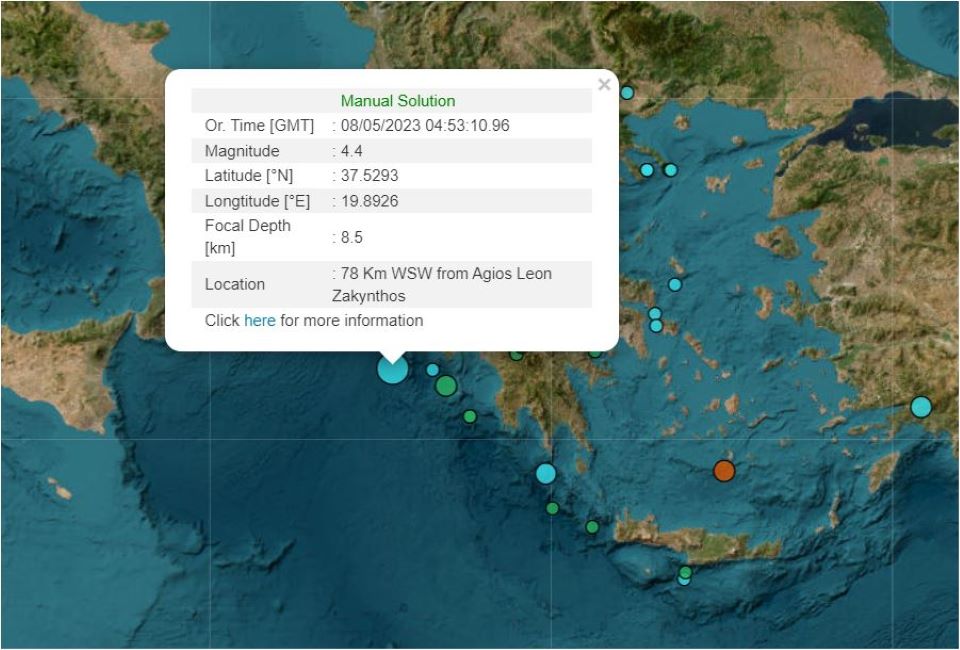This screenshot has height=650, width=960.
Task: Select the large teal epicenter marker near Zakynthos
Action: pyautogui.click(x=392, y=370)
